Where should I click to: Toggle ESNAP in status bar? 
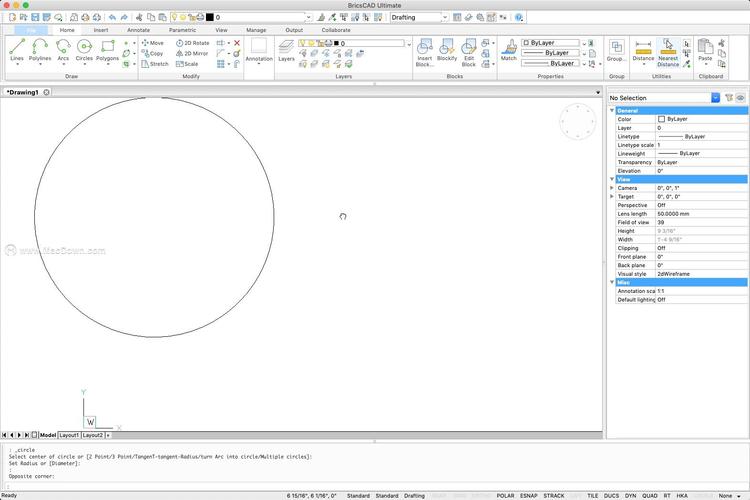pyautogui.click(x=529, y=496)
